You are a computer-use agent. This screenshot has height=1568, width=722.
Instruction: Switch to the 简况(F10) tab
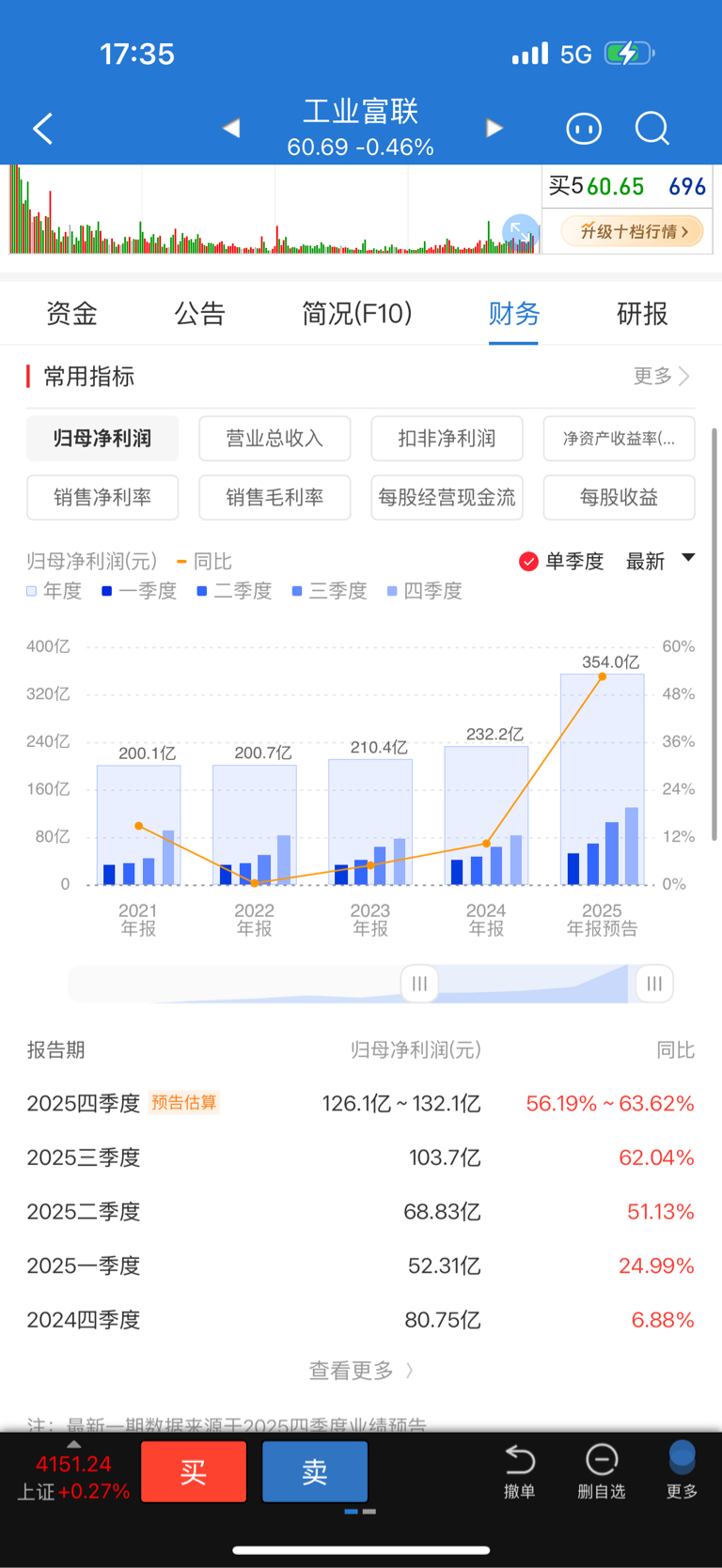click(x=357, y=313)
